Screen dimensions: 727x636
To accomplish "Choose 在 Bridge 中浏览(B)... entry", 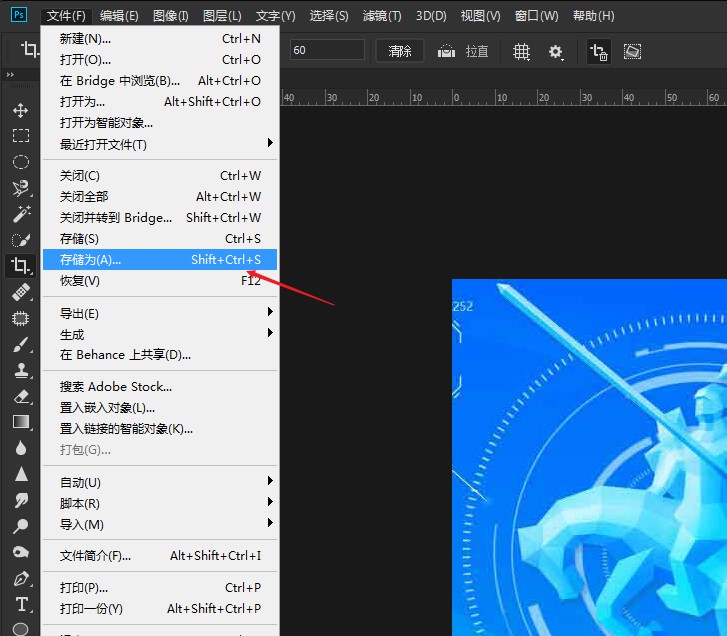I will [x=160, y=81].
